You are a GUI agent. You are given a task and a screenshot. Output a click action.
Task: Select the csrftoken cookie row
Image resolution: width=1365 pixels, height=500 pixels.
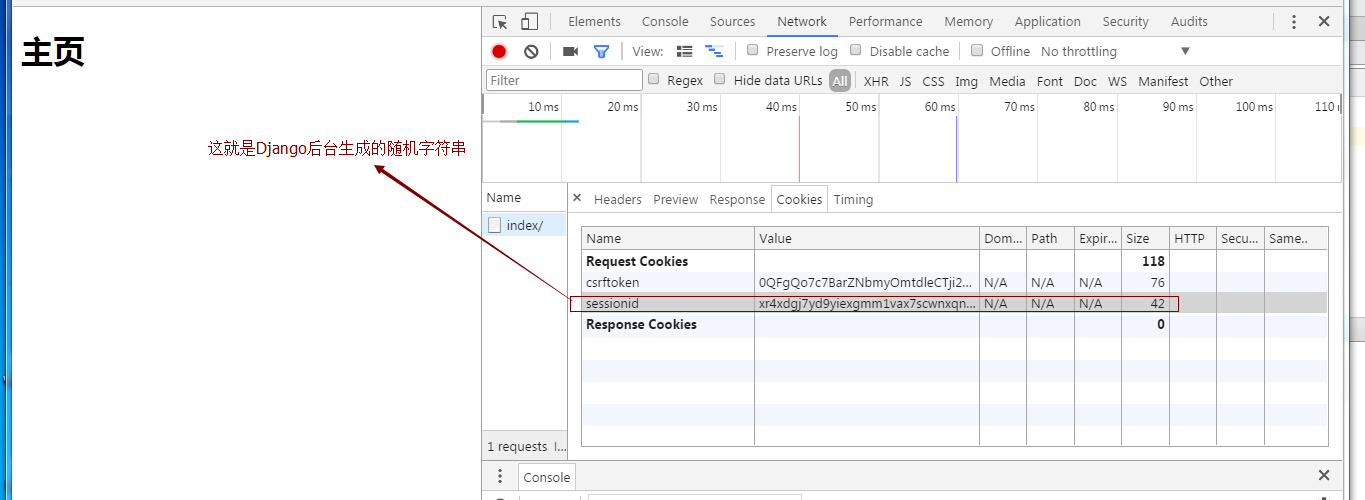click(954, 282)
